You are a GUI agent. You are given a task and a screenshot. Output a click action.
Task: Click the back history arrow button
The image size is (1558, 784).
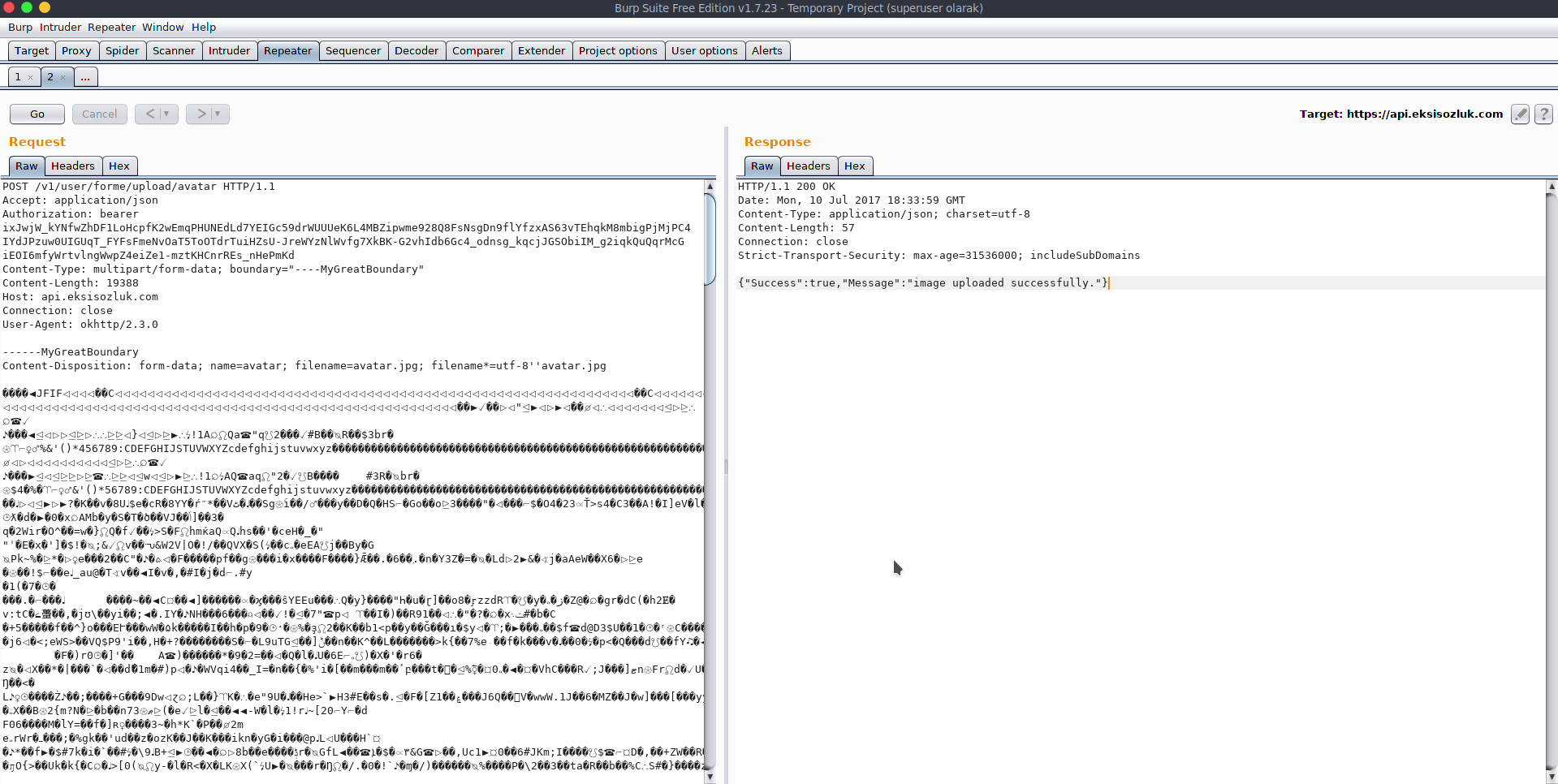tap(150, 114)
